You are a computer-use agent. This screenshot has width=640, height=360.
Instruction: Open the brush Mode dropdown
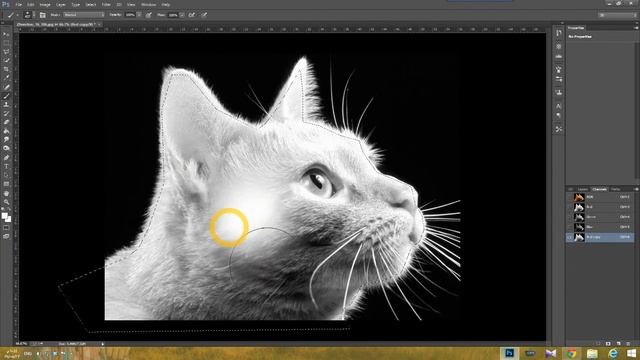tap(84, 15)
